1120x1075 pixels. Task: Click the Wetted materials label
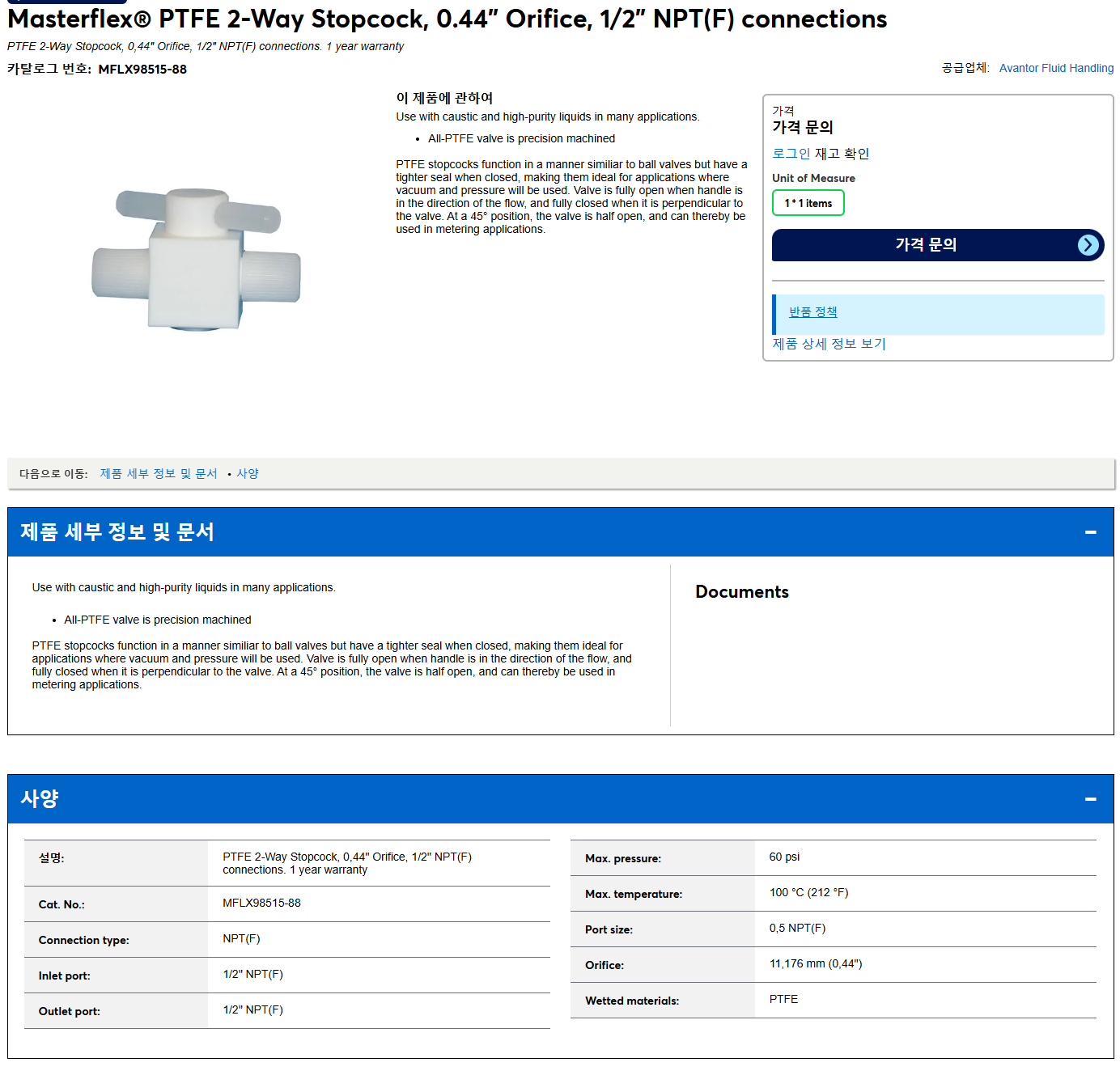(632, 1001)
